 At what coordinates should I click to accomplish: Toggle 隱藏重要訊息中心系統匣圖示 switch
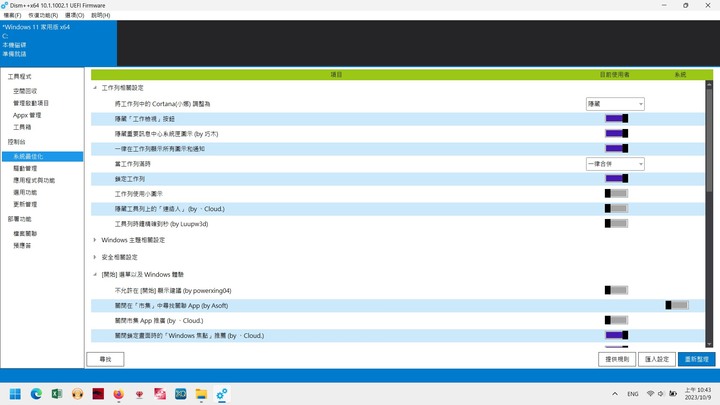616,134
